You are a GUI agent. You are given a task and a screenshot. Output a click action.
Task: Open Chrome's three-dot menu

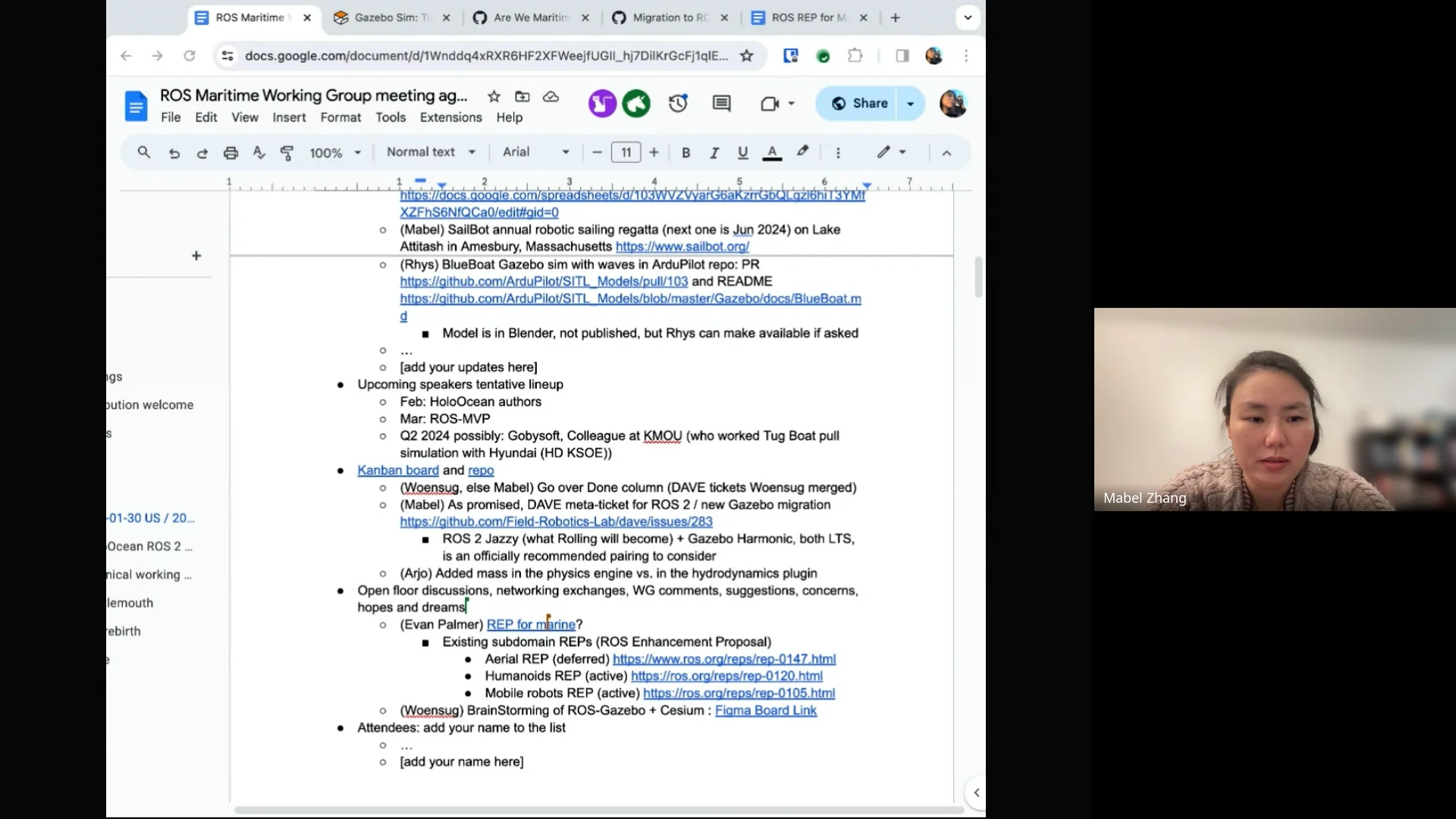pyautogui.click(x=966, y=55)
